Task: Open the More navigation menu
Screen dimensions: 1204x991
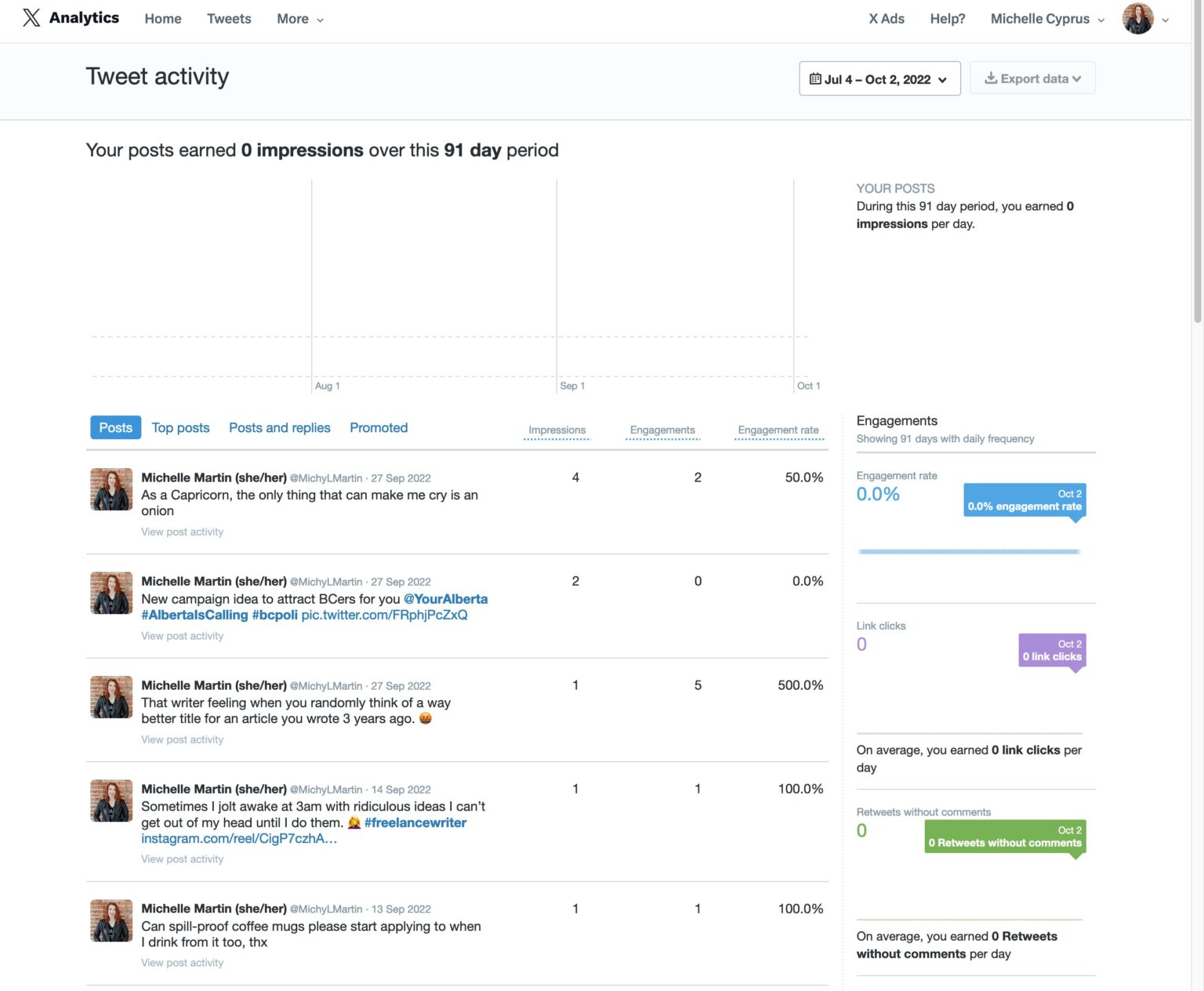Action: click(299, 18)
